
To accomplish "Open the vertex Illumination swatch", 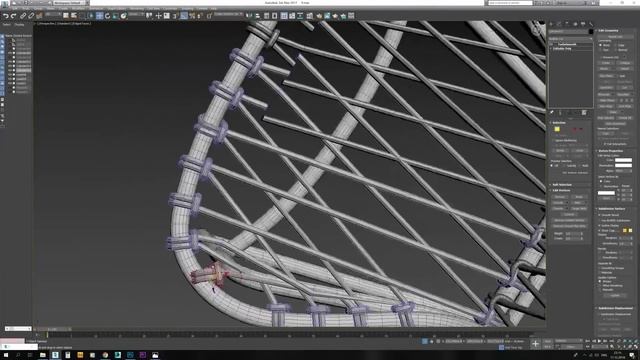I will [623, 165].
